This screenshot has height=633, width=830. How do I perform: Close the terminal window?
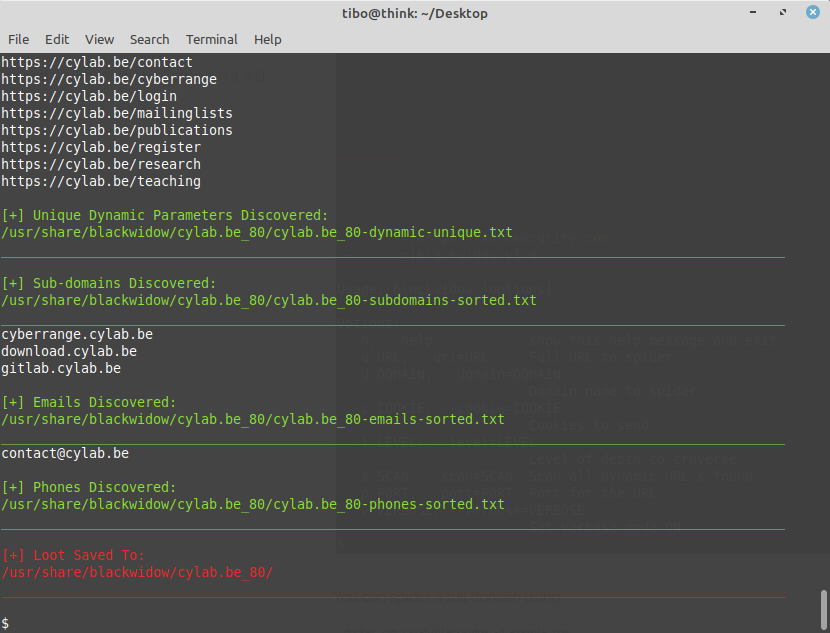pos(813,12)
